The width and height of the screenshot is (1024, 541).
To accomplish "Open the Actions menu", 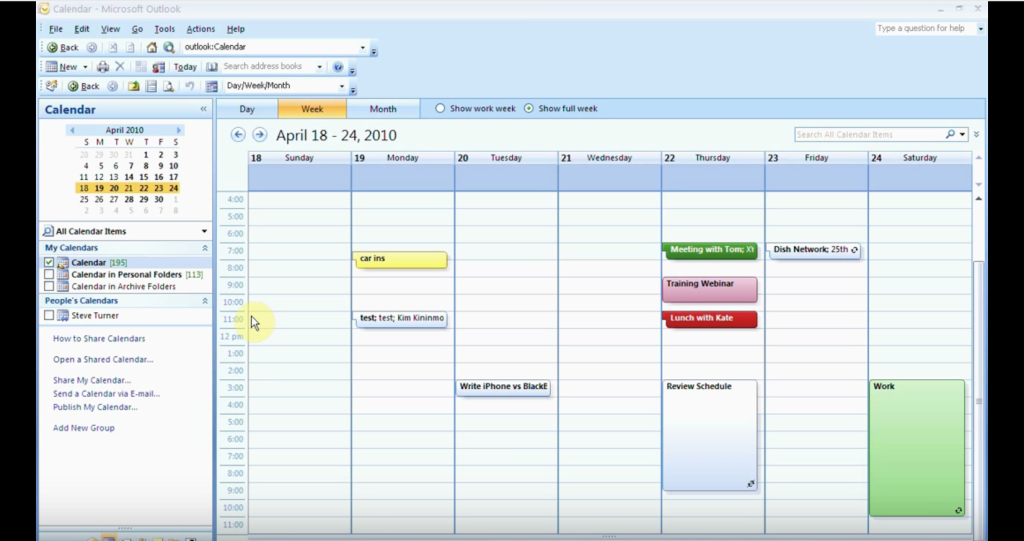I will pyautogui.click(x=200, y=29).
